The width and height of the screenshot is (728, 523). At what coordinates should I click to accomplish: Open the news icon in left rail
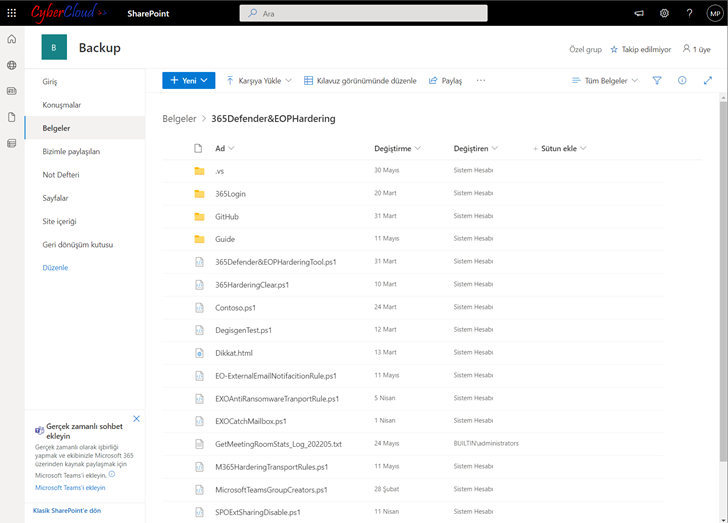12,91
